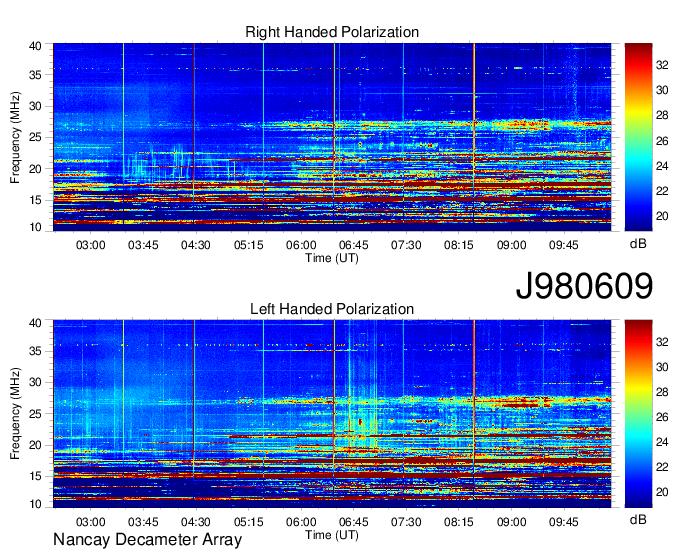Click the 30 MHz tick on the Right Handed plot

[35, 106]
